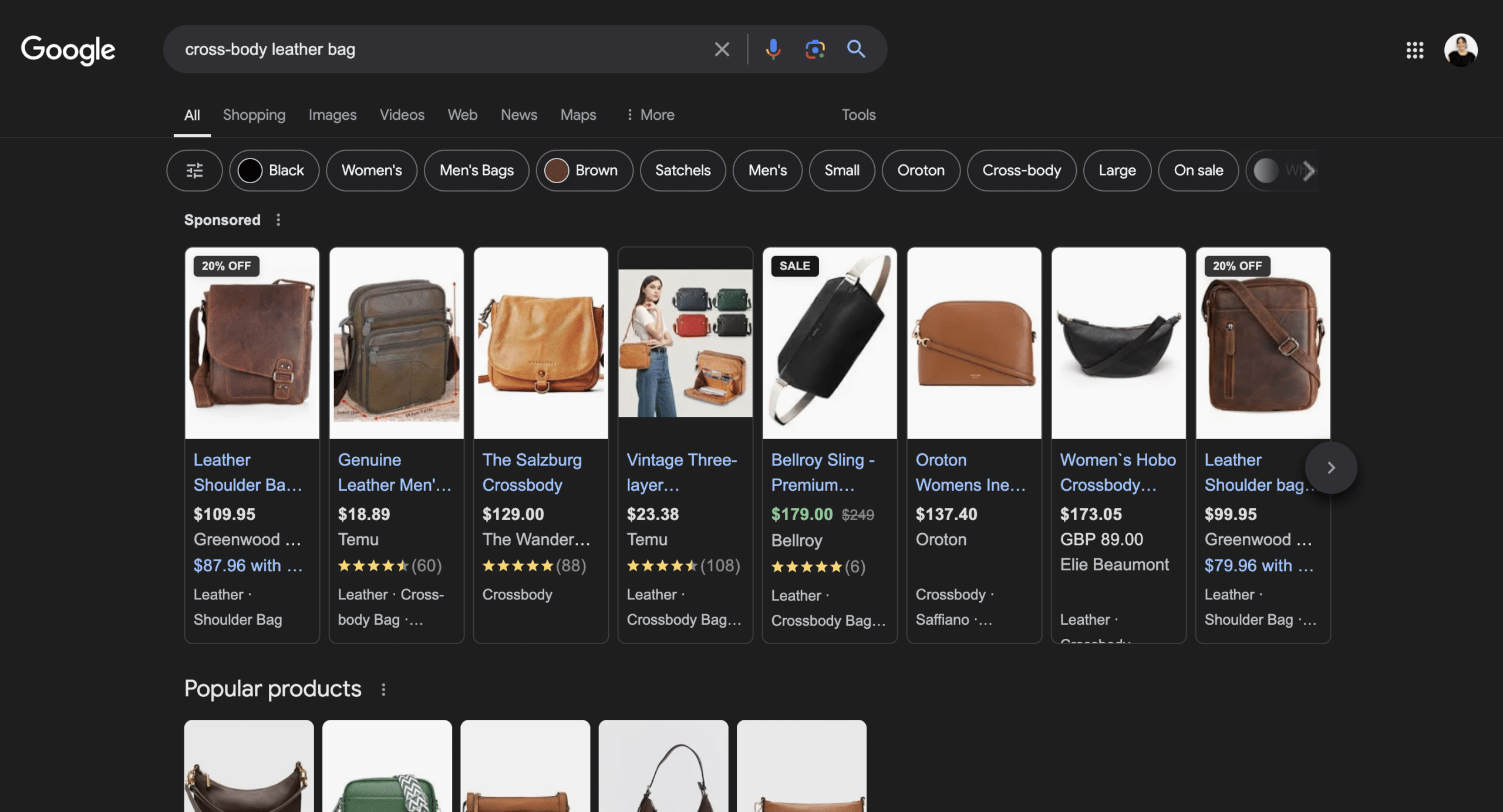
Task: Toggle the On sale filter
Action: click(x=1198, y=171)
